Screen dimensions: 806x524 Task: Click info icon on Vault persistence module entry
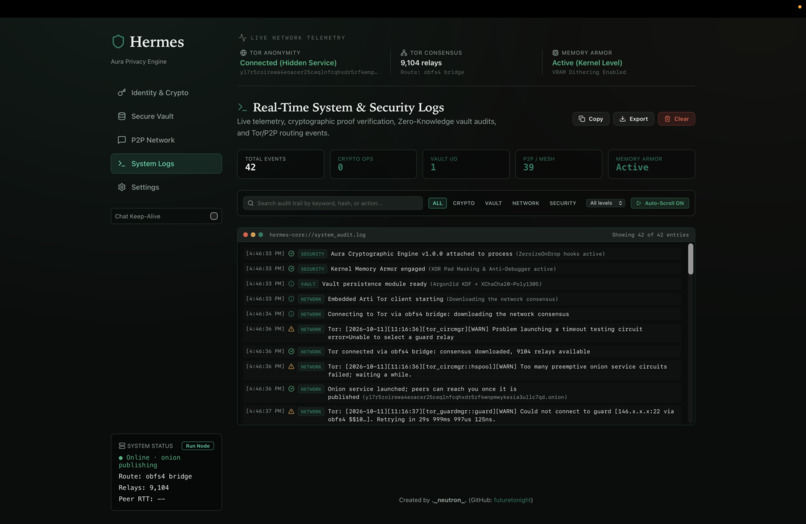291,283
